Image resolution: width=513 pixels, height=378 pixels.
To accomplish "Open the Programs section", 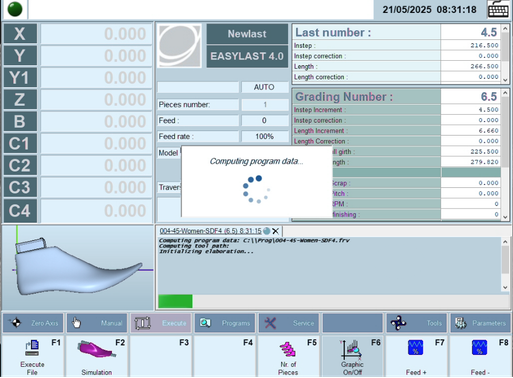I will [x=225, y=323].
